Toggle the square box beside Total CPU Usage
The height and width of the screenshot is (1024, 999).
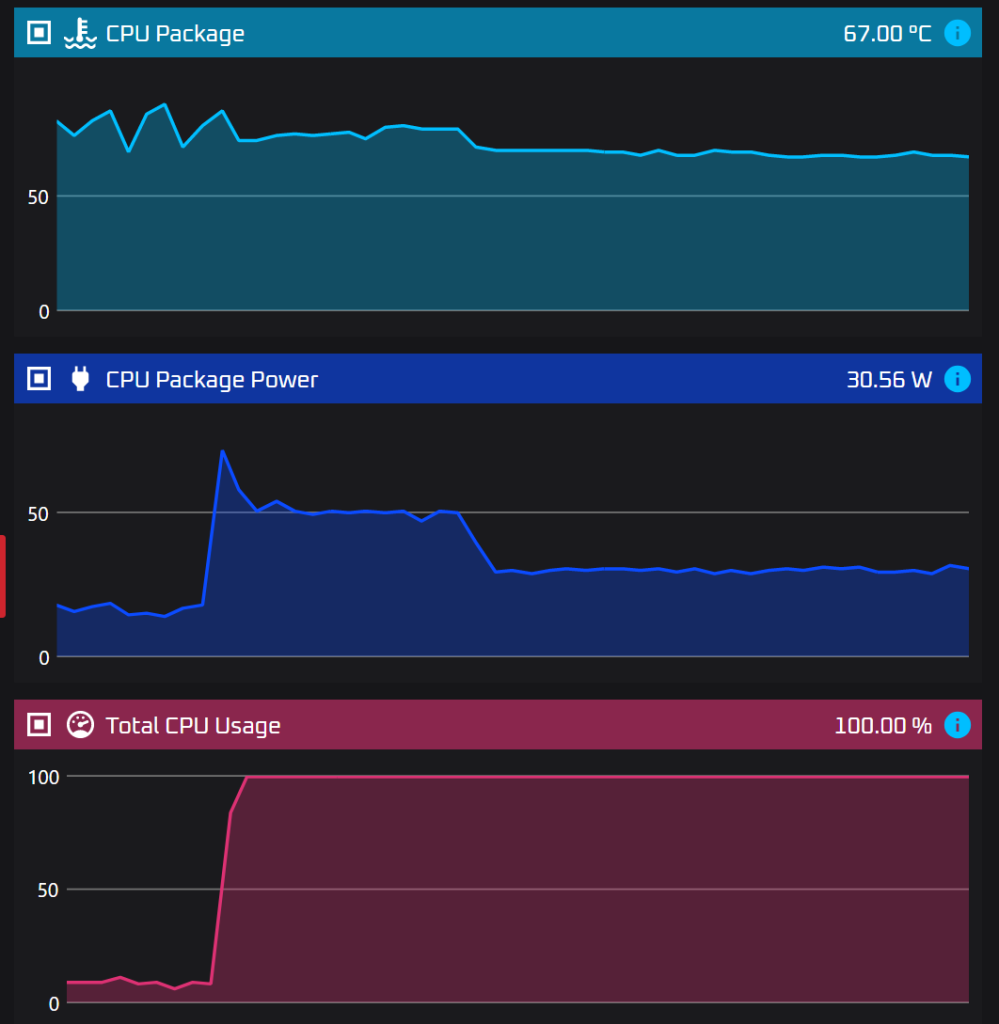point(38,725)
